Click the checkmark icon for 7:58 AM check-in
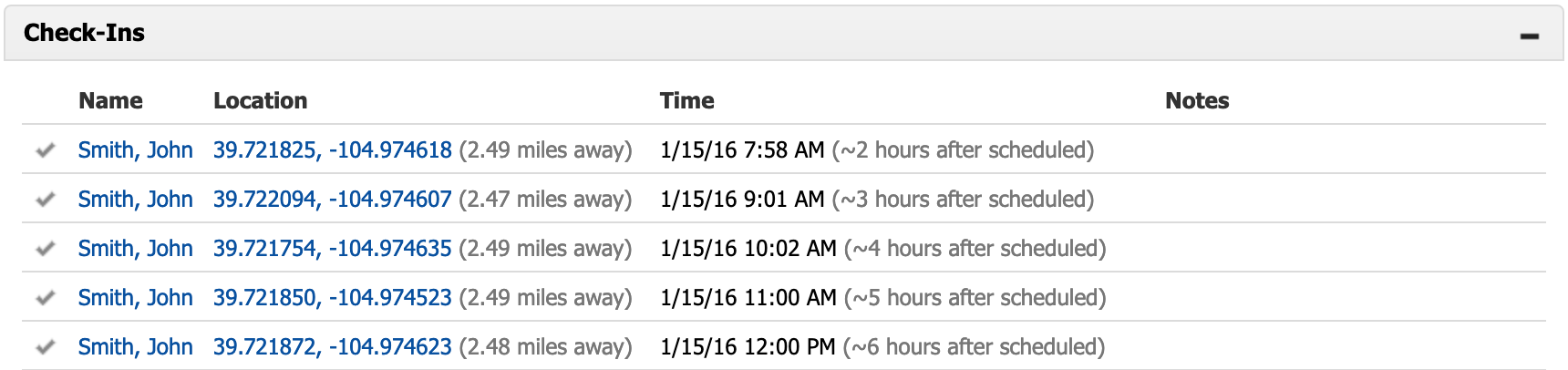Screen dimensions: 1568x370 click(x=46, y=150)
